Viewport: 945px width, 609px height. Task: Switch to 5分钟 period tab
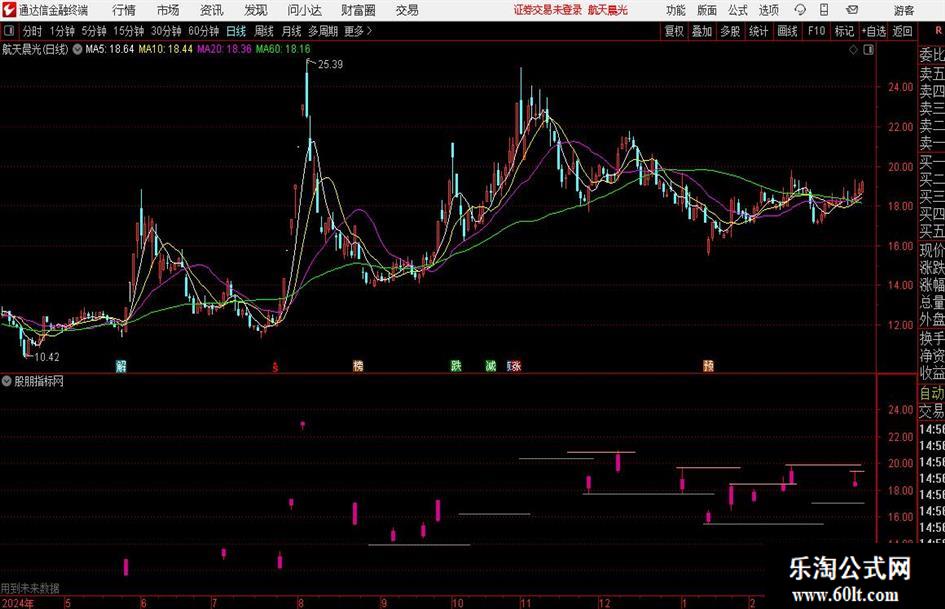tap(94, 31)
